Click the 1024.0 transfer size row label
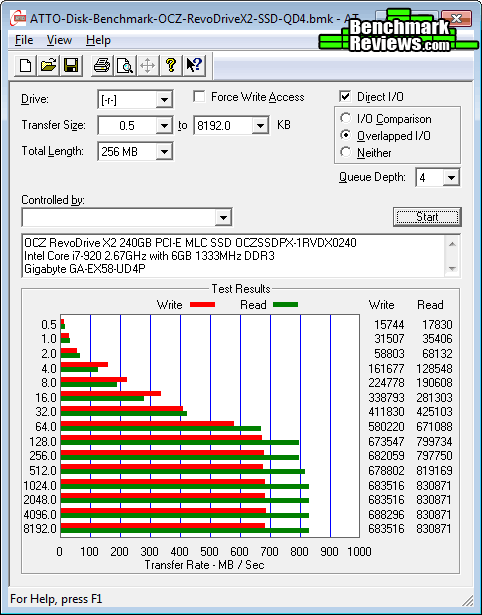The image size is (482, 615). 40,485
